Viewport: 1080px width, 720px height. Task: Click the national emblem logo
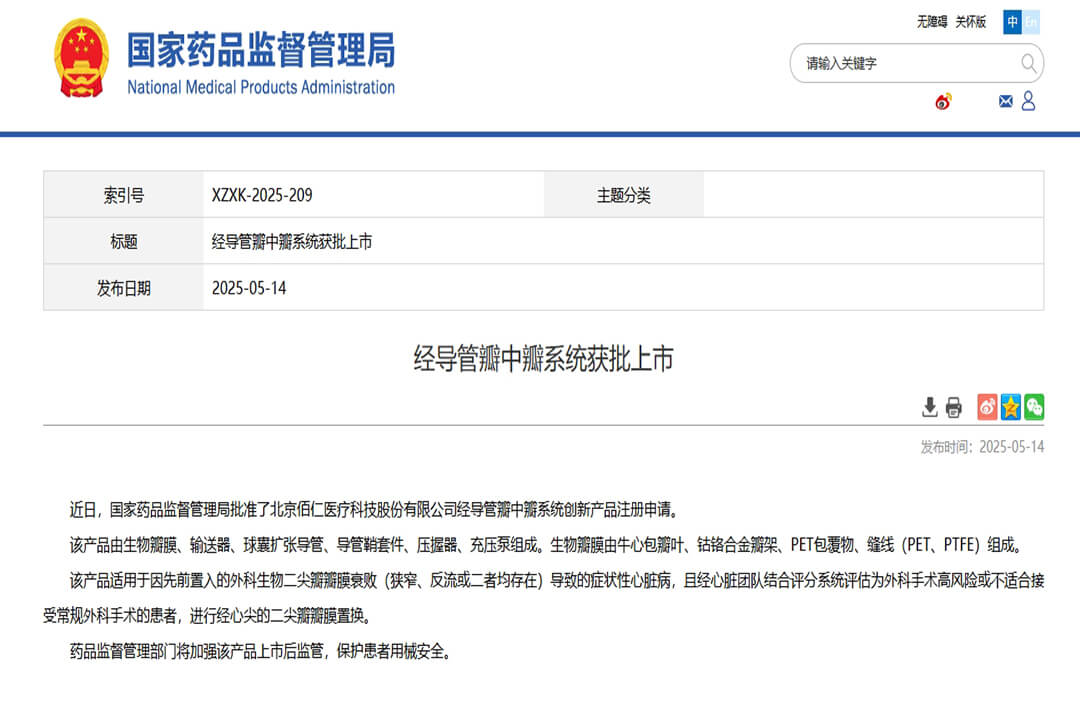coord(81,58)
